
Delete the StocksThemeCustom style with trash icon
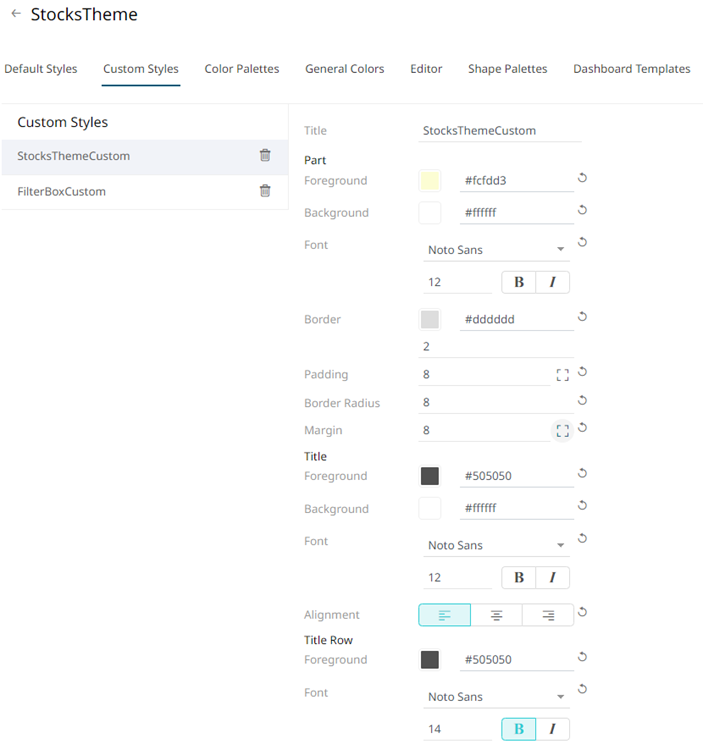(x=265, y=155)
